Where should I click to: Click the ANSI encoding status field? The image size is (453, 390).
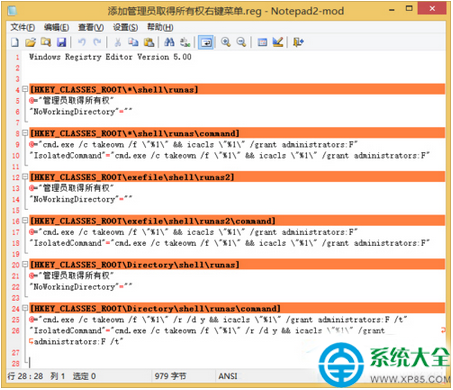coord(228,376)
